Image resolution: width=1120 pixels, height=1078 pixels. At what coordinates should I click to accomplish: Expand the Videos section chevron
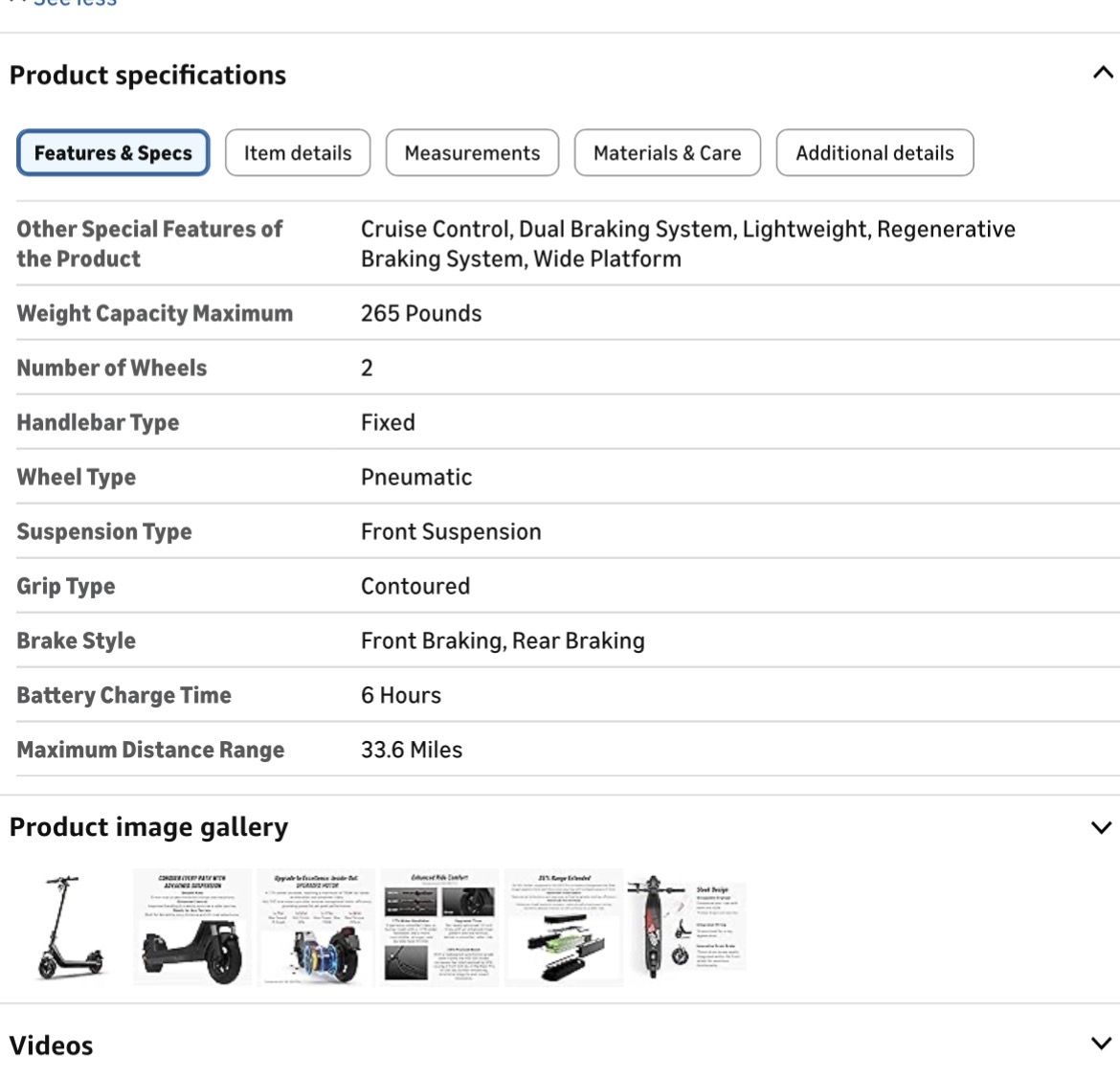coord(1102,1044)
